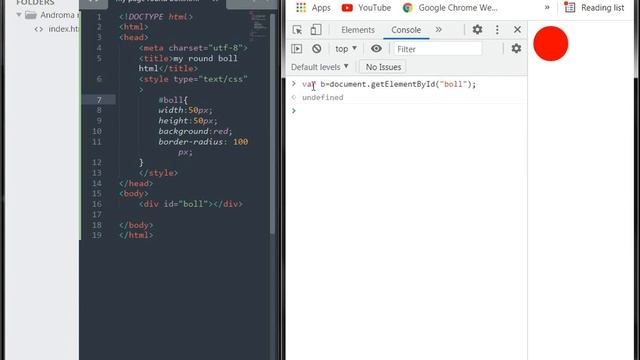Click the closing </style> tag

tap(158, 173)
